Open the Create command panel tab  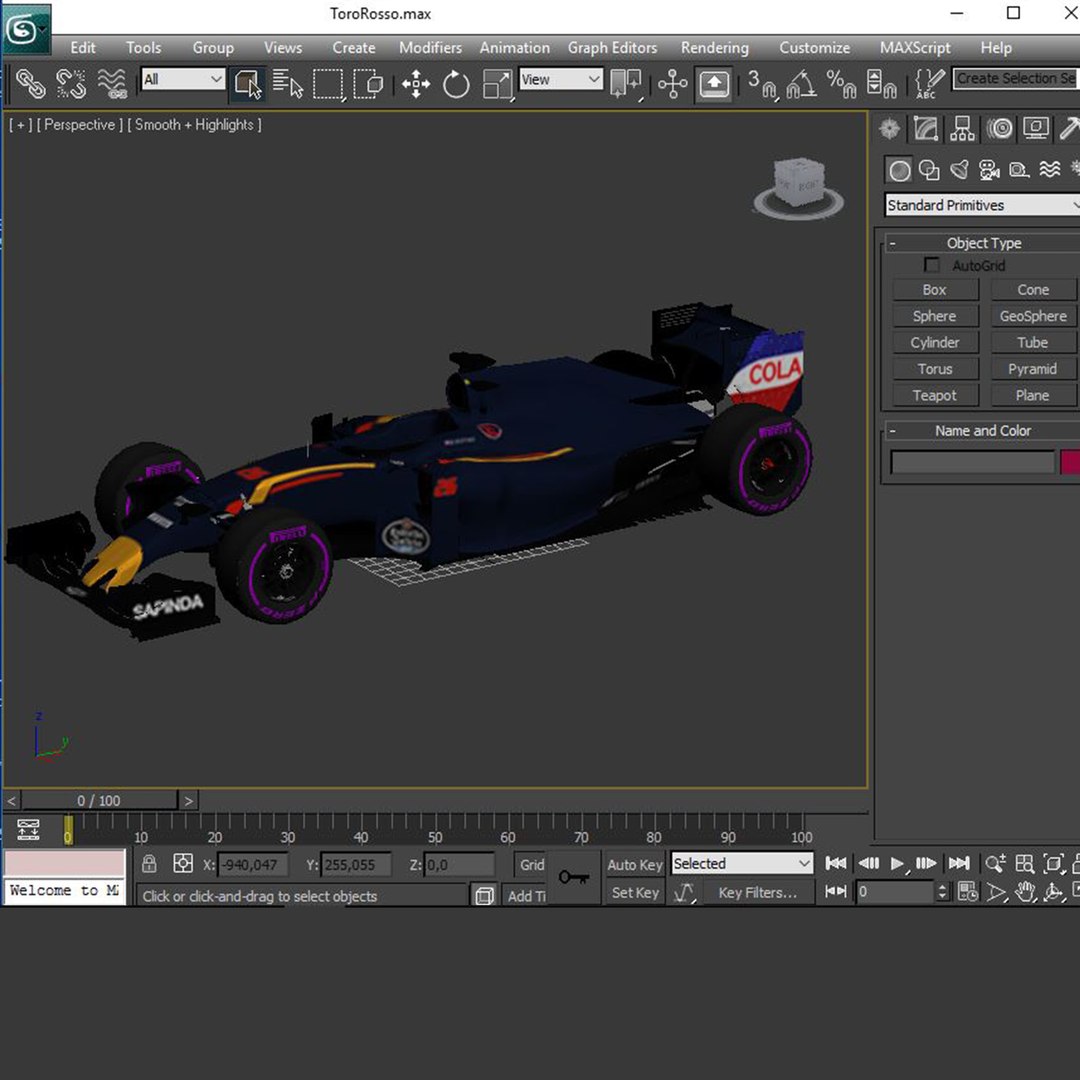pos(889,129)
